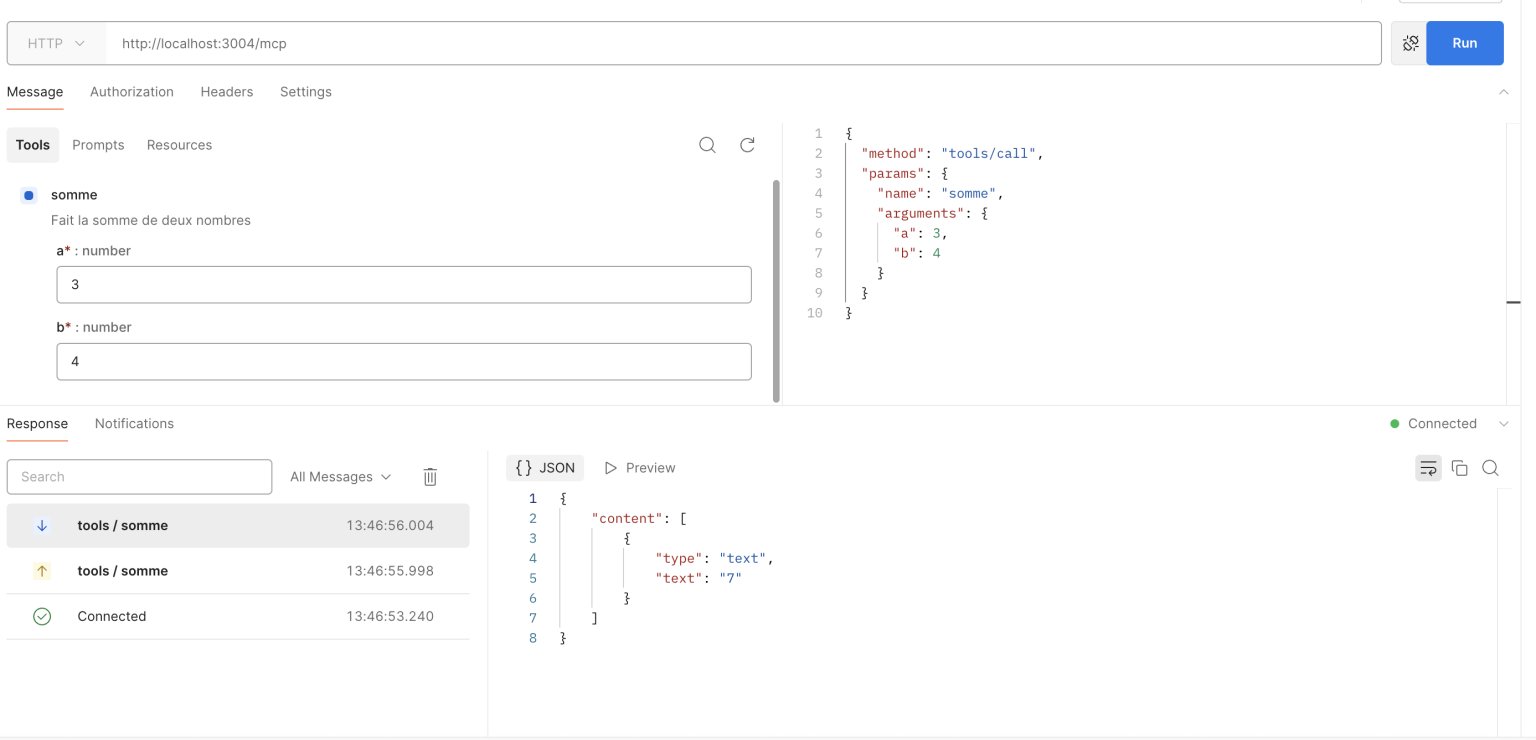This screenshot has height=740, width=1536.
Task: Toggle word wrap in response viewer
Action: [1428, 468]
